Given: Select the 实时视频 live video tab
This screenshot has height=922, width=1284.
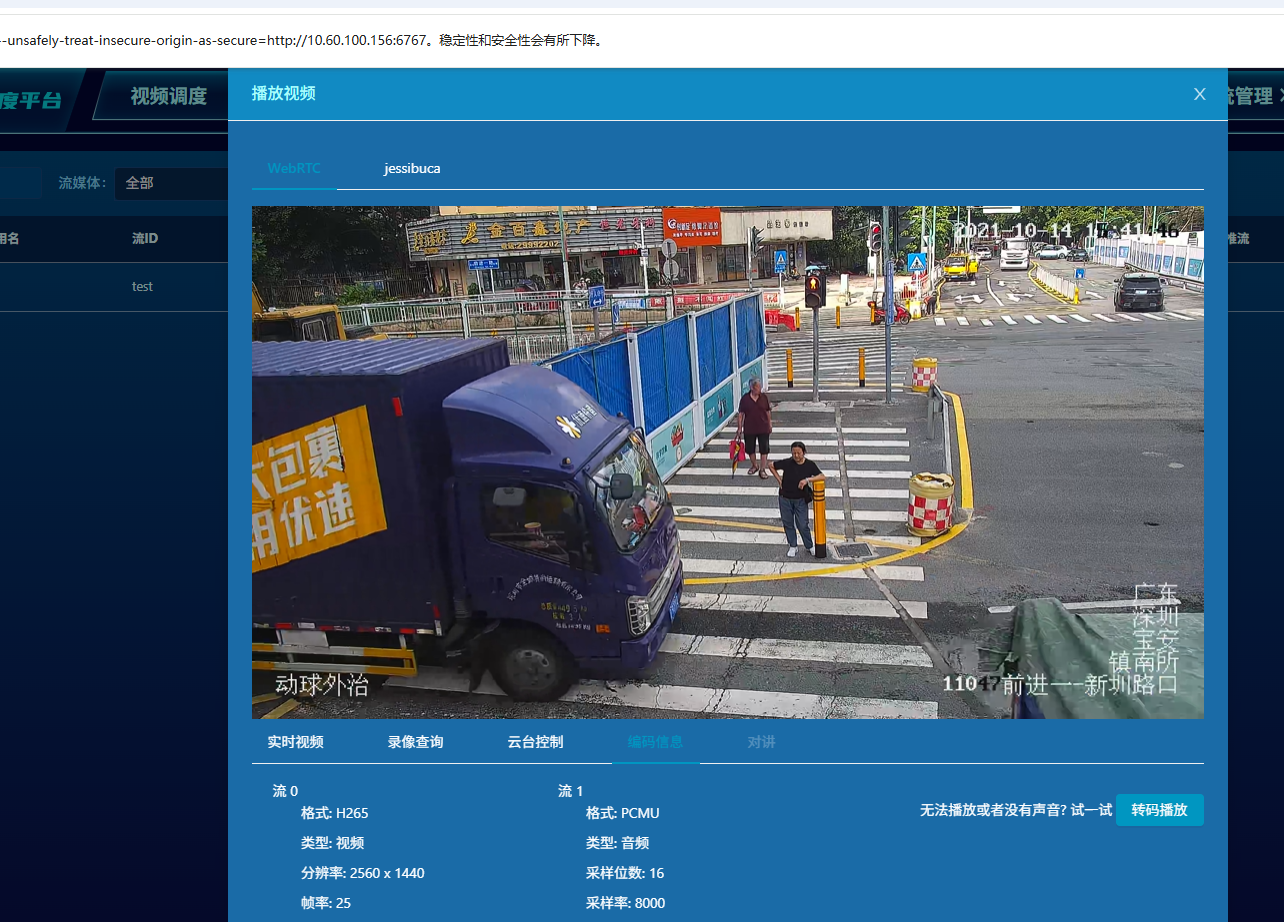Looking at the screenshot, I should point(294,742).
